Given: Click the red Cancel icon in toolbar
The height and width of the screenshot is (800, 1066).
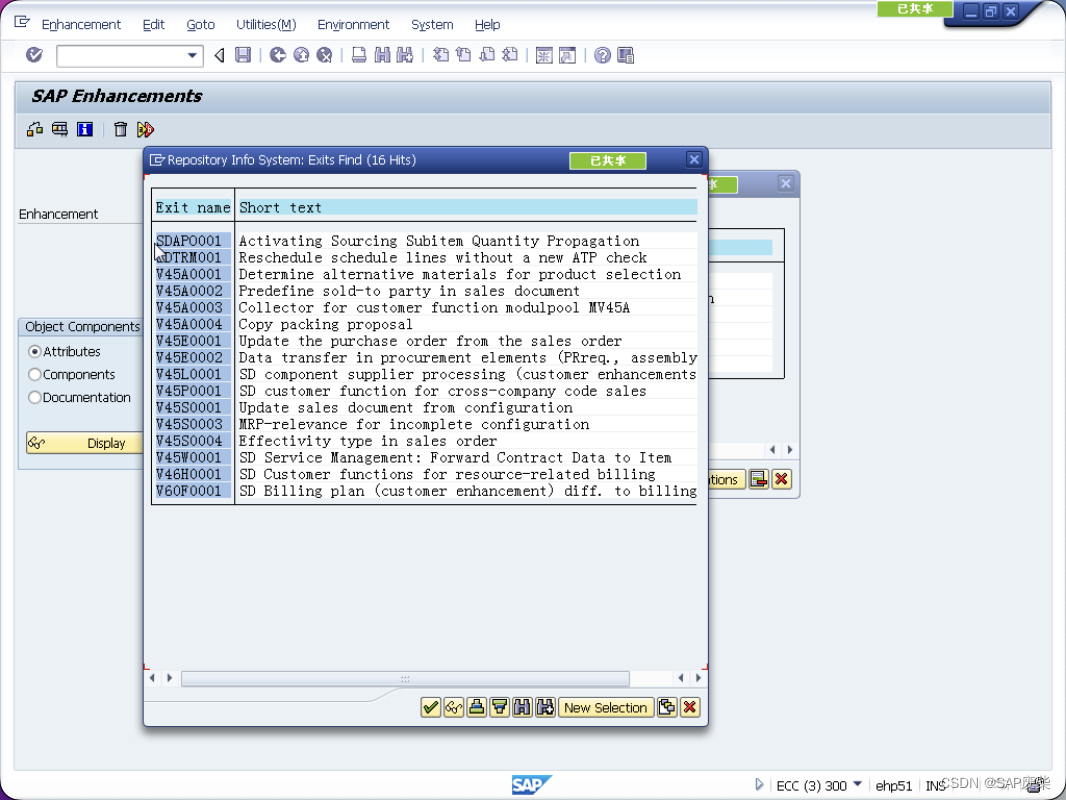Looking at the screenshot, I should (x=324, y=55).
